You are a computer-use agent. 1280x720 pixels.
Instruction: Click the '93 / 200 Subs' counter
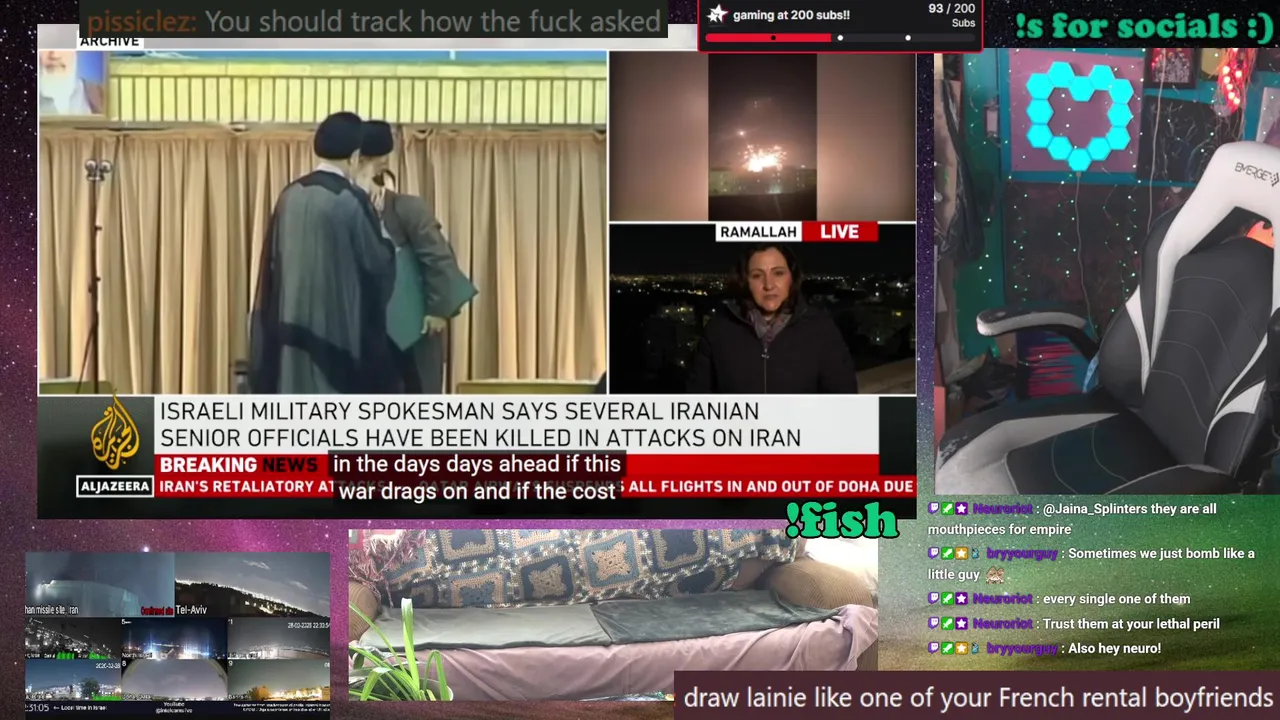point(950,15)
